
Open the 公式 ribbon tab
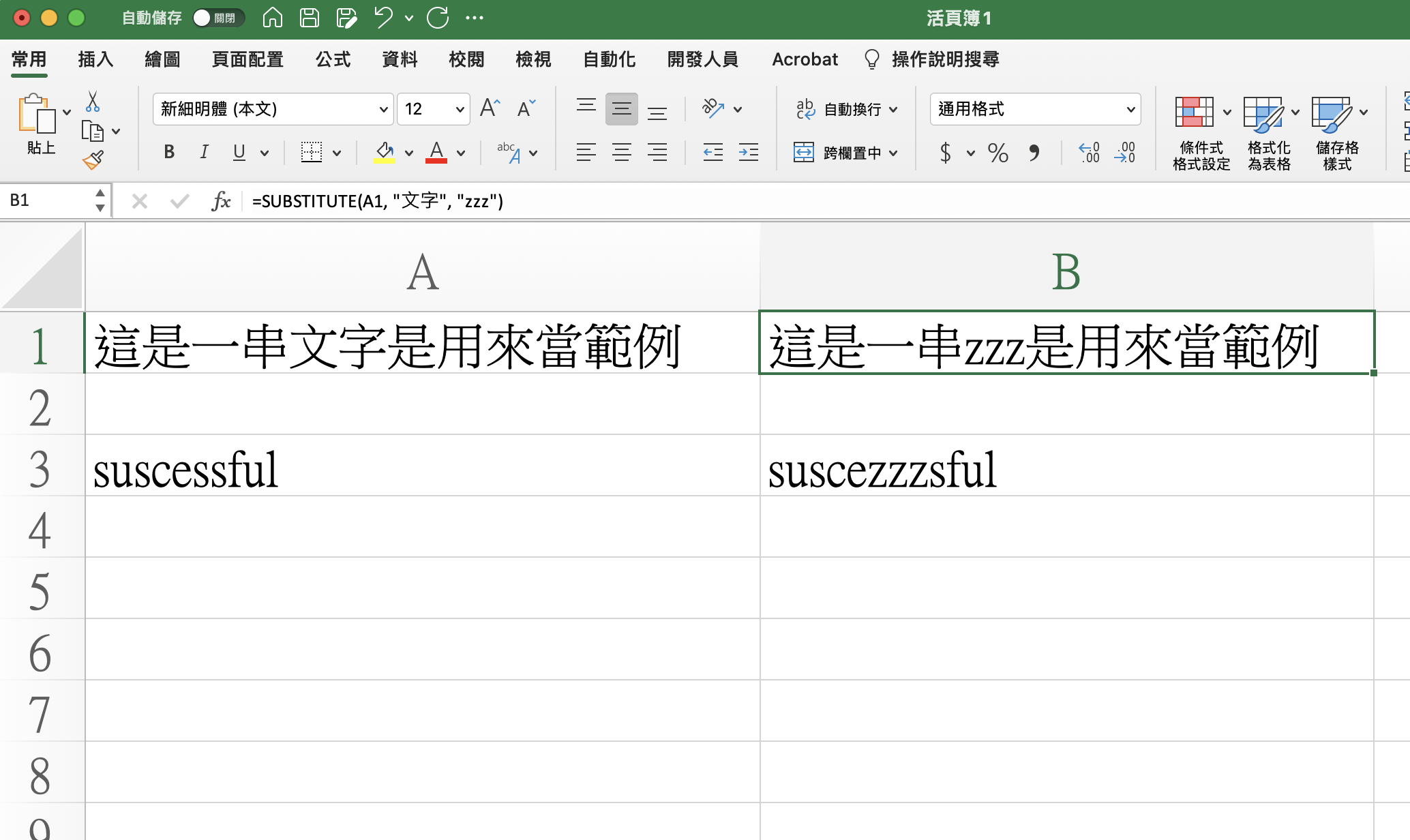[333, 59]
